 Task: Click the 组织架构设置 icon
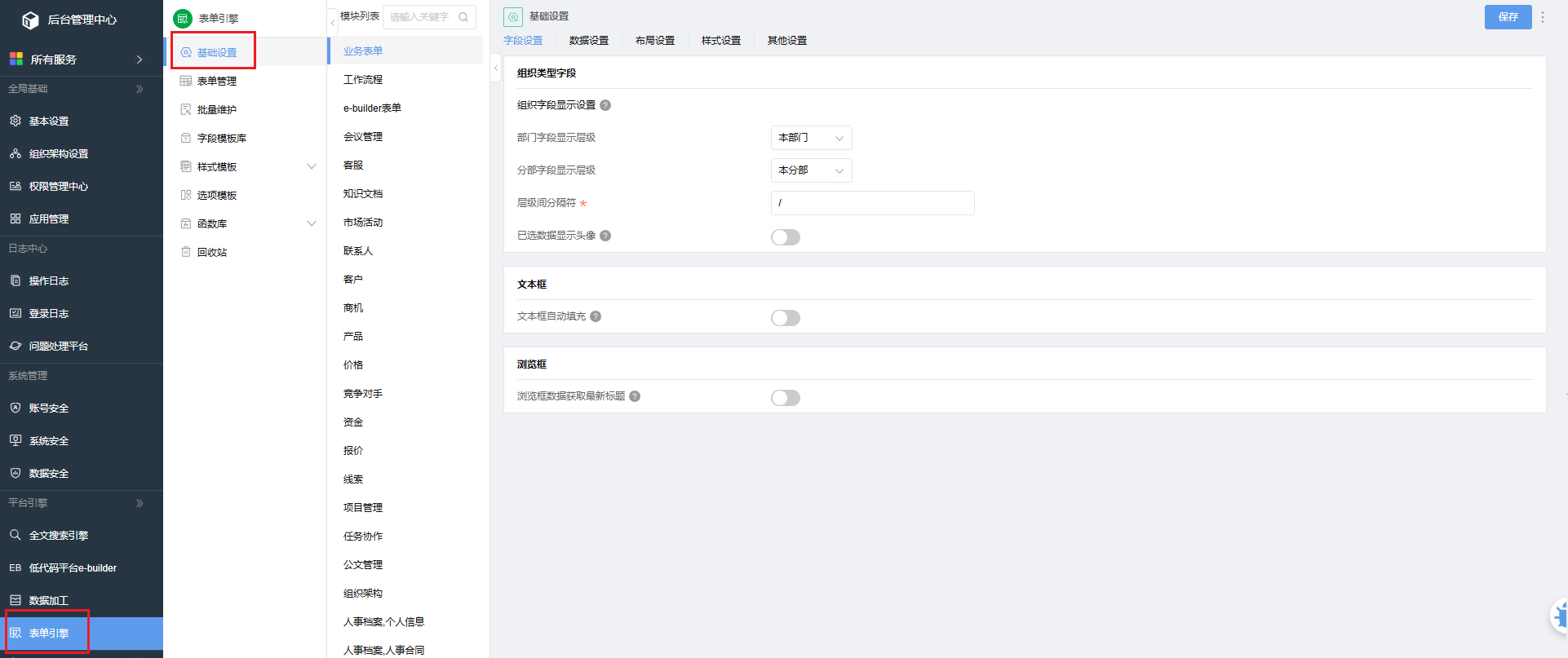16,153
